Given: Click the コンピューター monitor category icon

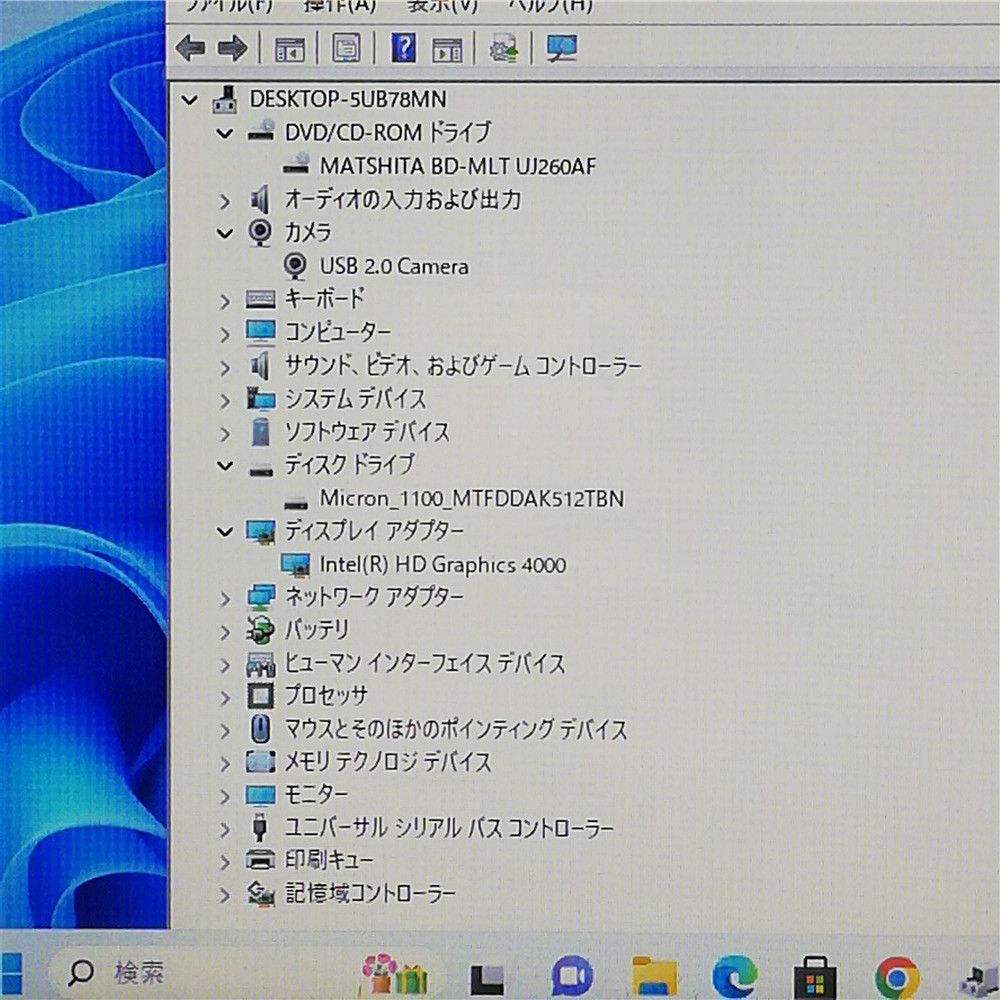Looking at the screenshot, I should click(261, 332).
